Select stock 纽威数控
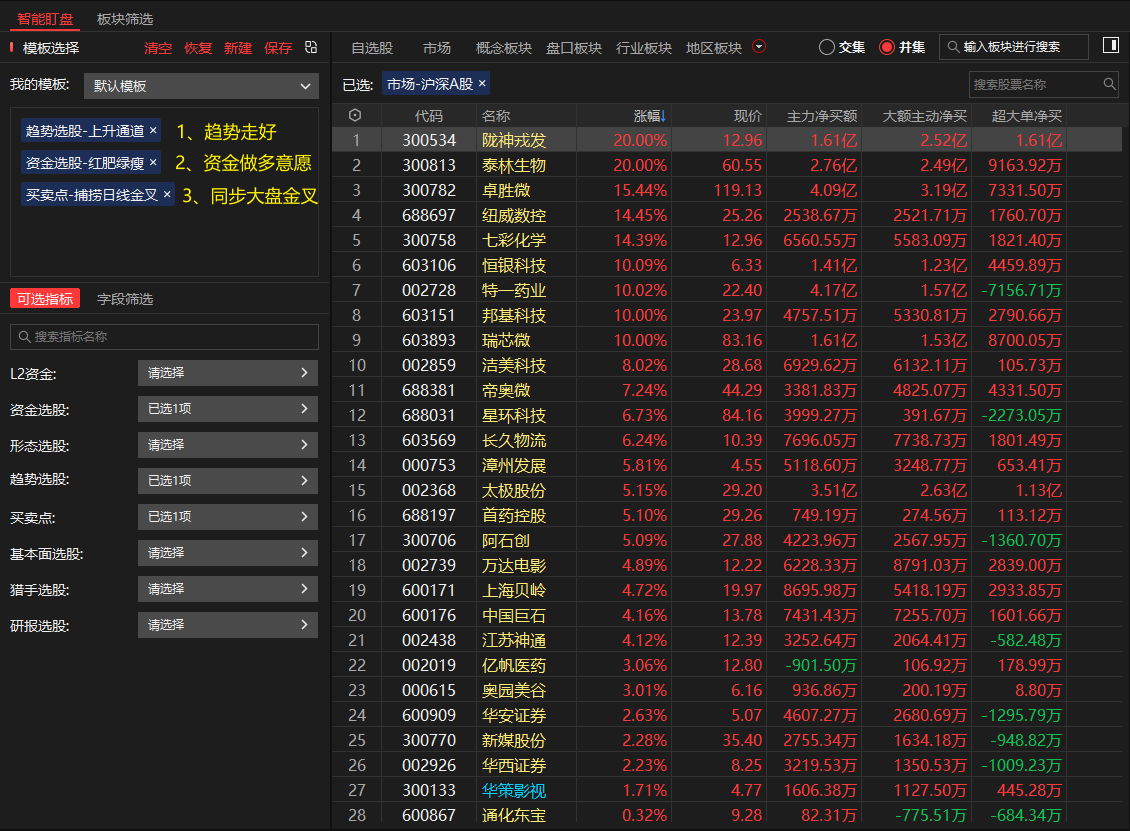The height and width of the screenshot is (831, 1130). pyautogui.click(x=514, y=215)
